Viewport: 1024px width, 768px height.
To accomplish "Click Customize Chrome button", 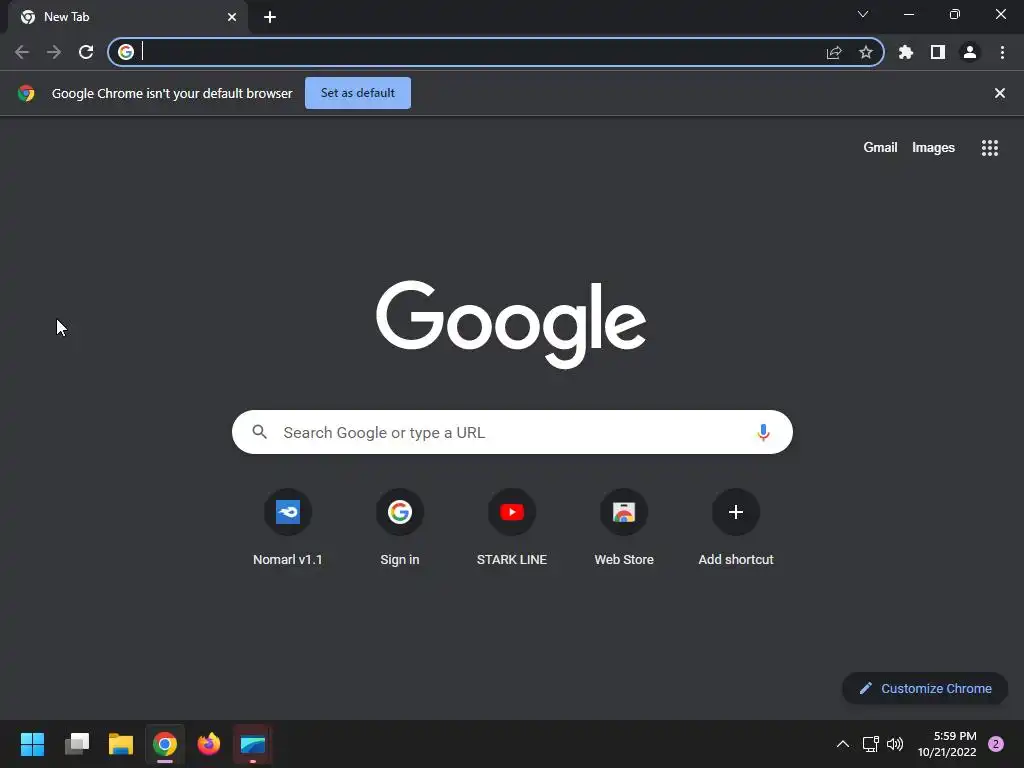I will (925, 688).
